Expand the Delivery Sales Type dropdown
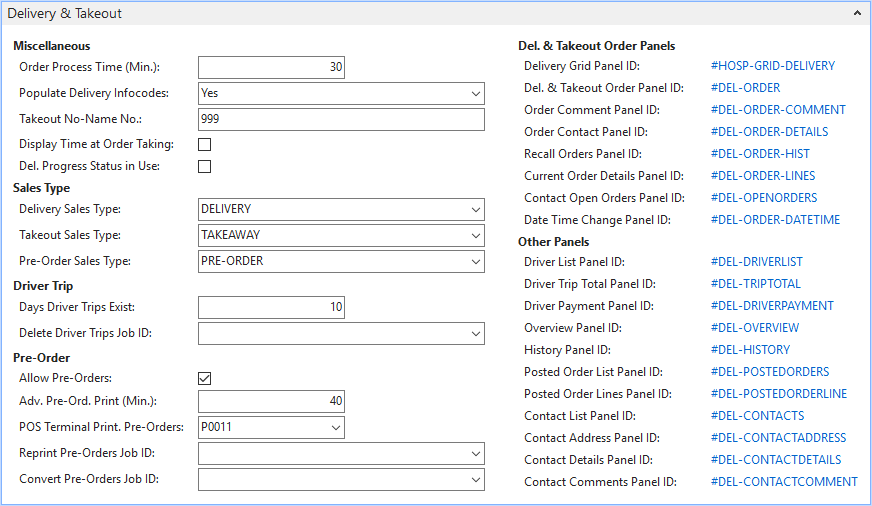Screen dimensions: 872x506 pyautogui.click(x=475, y=210)
